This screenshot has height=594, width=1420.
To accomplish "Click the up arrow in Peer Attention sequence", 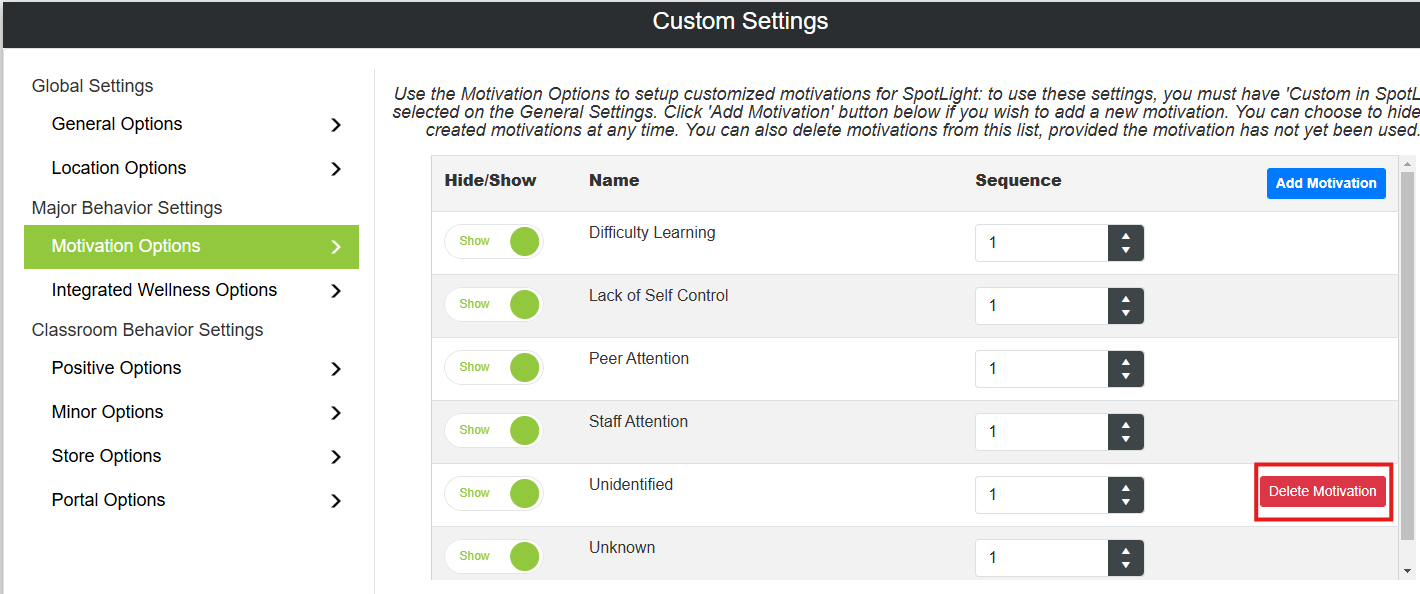I will tap(1126, 362).
